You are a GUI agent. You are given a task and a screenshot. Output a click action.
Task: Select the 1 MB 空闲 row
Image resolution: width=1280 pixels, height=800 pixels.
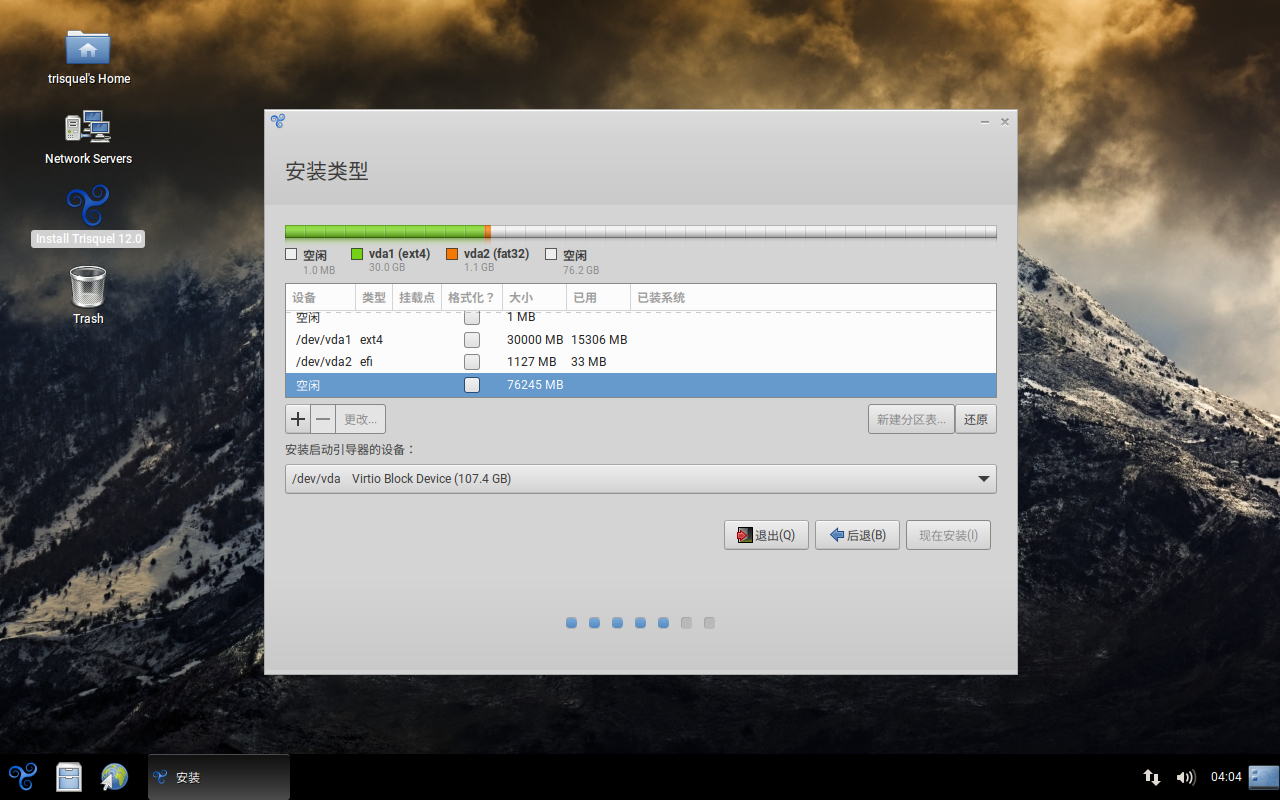[x=640, y=317]
